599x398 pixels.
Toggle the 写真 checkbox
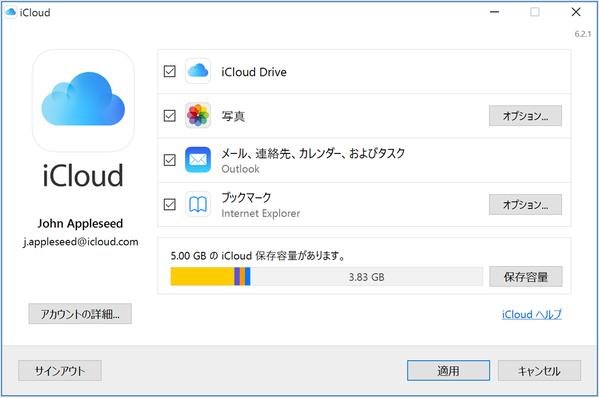(170, 115)
